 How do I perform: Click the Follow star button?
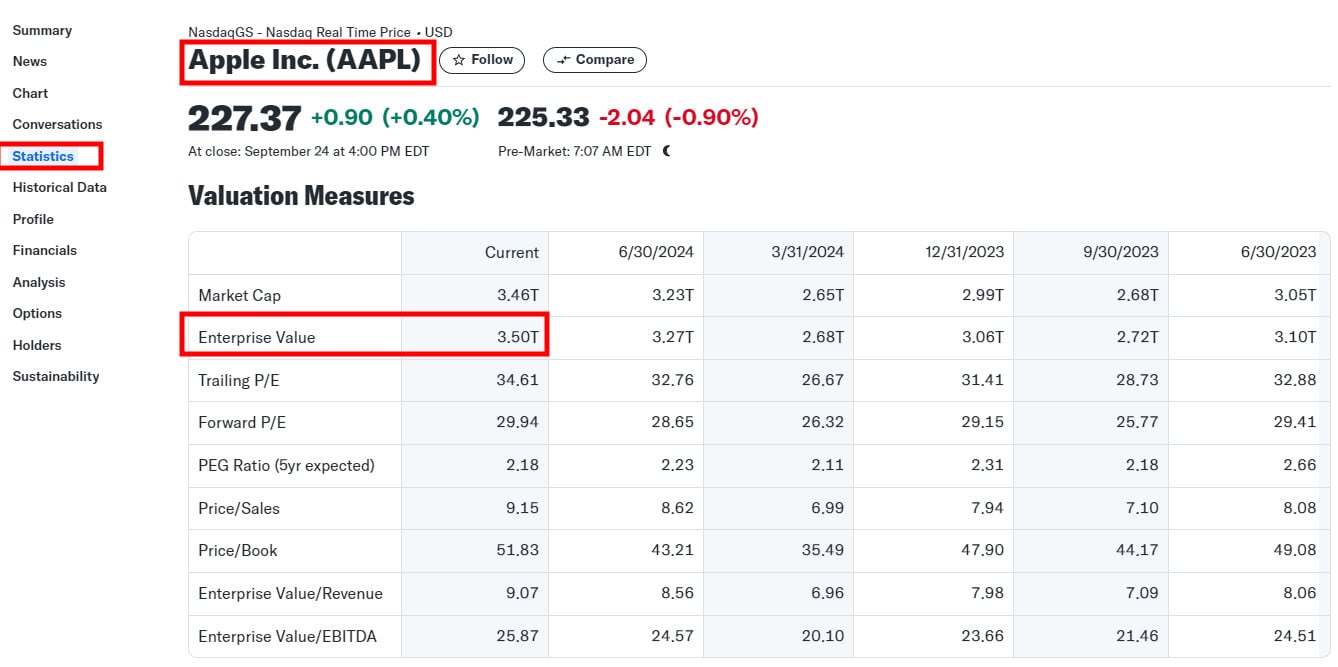483,60
